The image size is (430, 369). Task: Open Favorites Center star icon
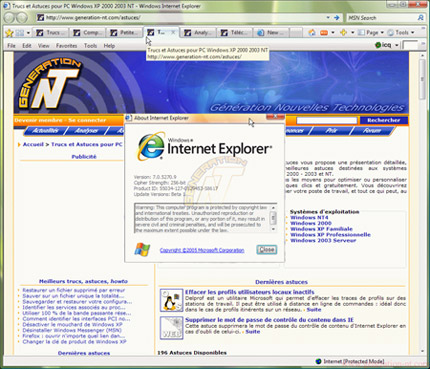[9, 33]
